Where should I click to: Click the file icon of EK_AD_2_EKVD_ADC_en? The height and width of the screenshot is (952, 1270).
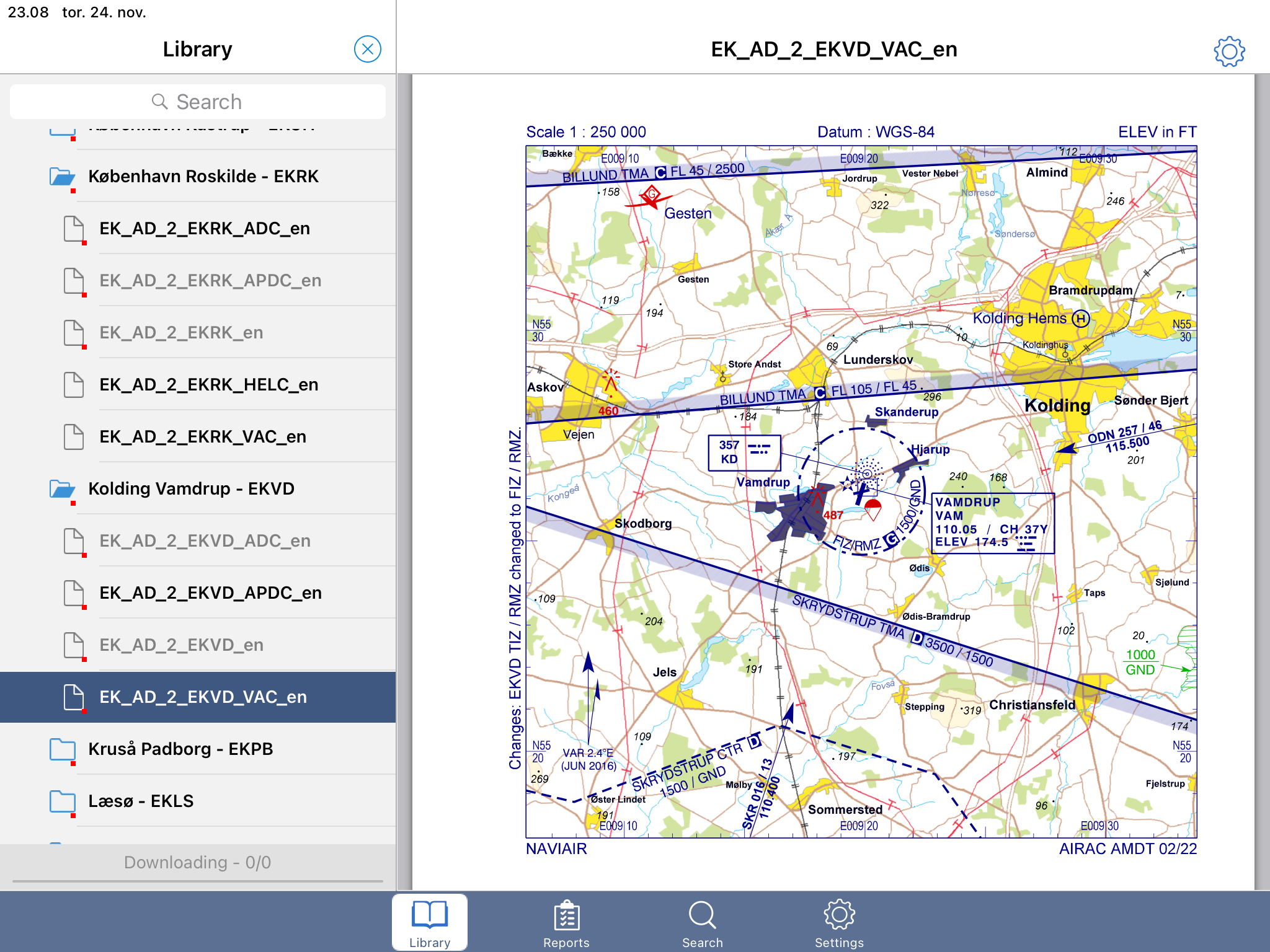[x=74, y=541]
